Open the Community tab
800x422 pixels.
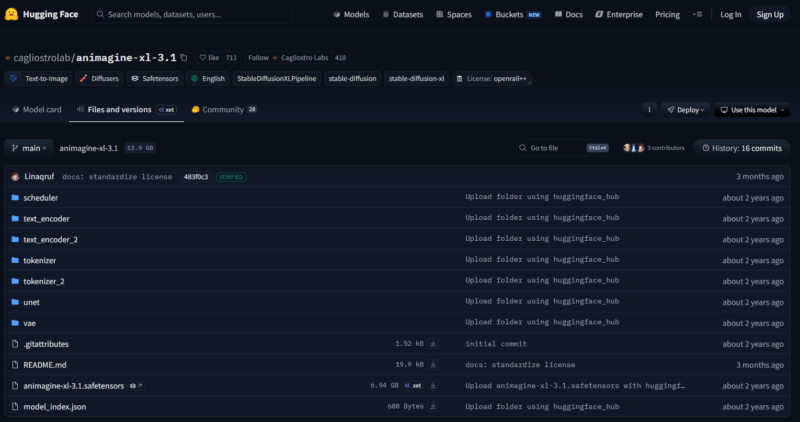point(222,110)
